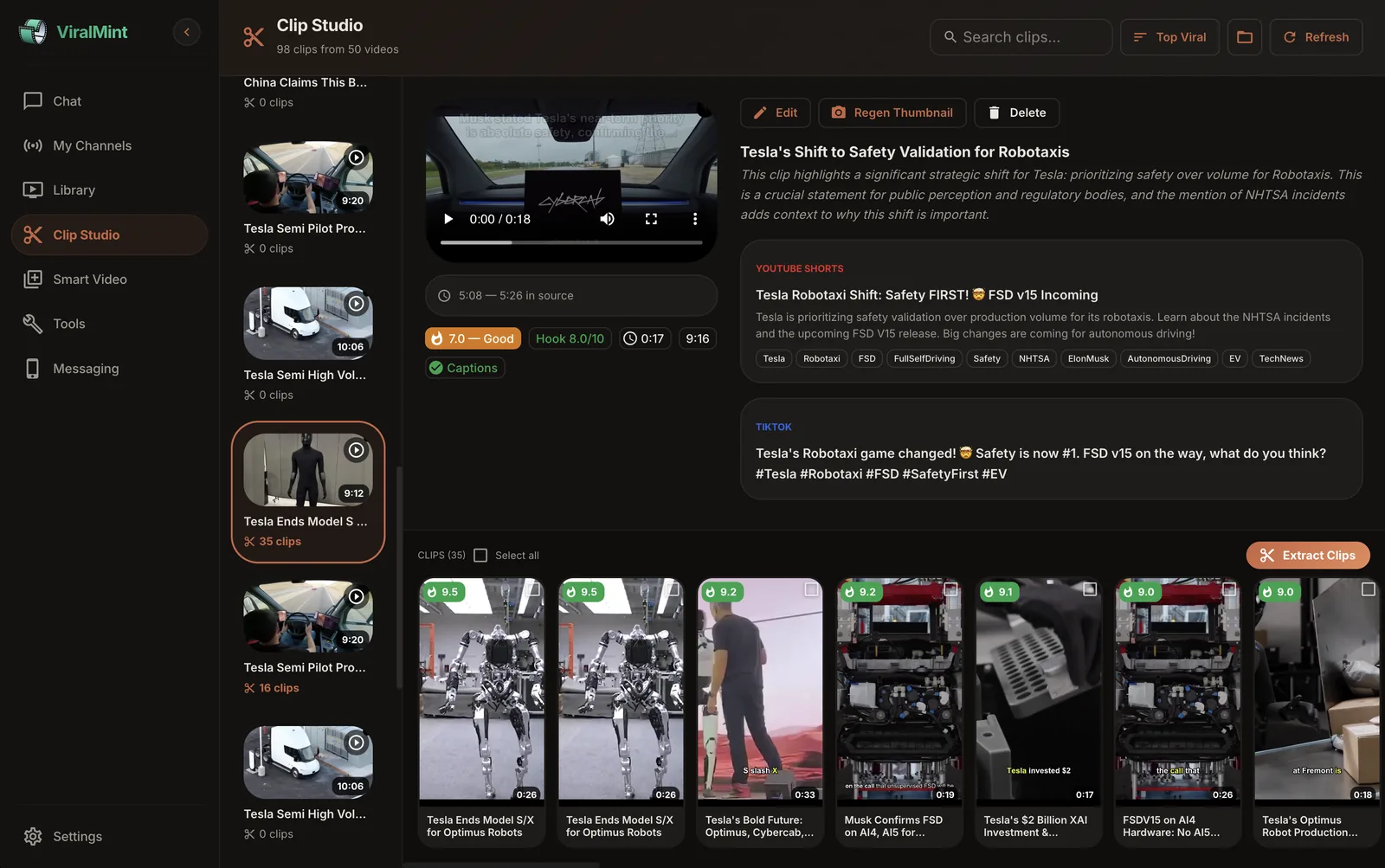Seek on the video progress bar
The image size is (1385, 868).
(x=571, y=243)
